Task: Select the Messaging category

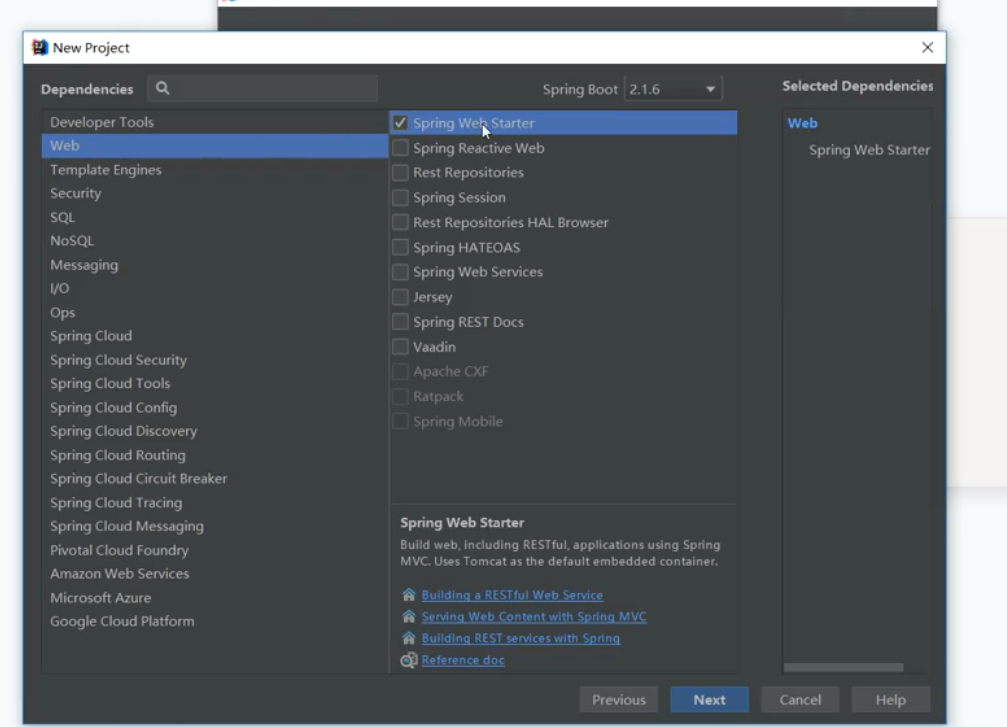Action: click(x=215, y=265)
